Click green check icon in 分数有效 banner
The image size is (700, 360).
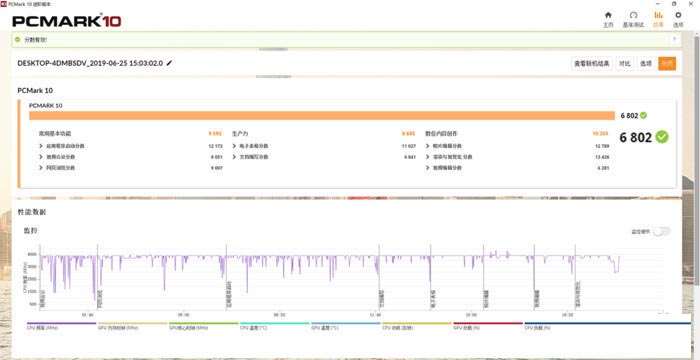click(x=17, y=40)
